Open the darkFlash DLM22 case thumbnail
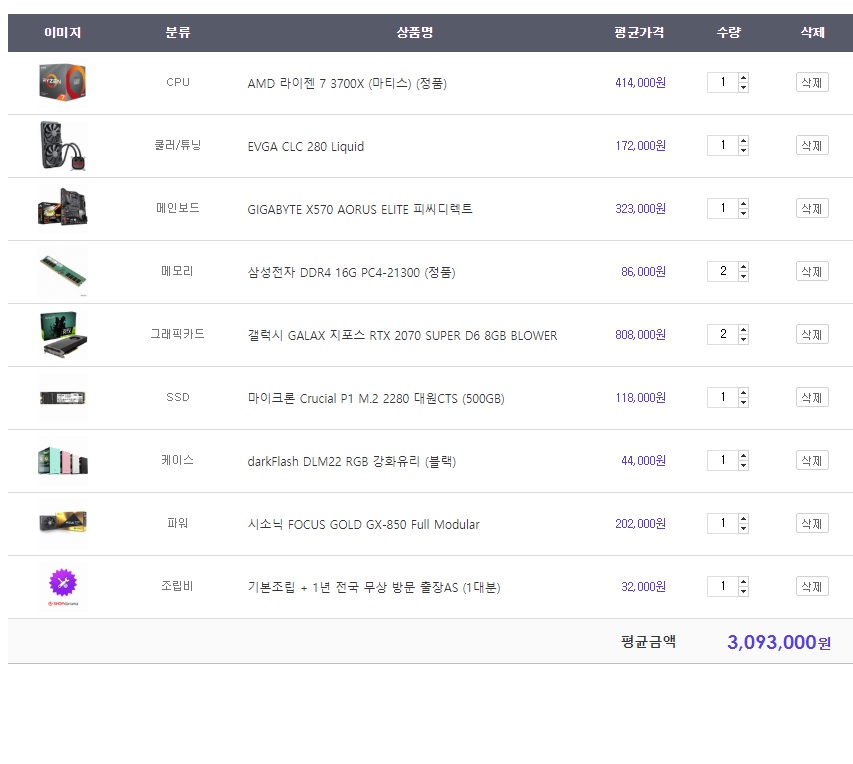This screenshot has height=764, width=853. (x=63, y=461)
